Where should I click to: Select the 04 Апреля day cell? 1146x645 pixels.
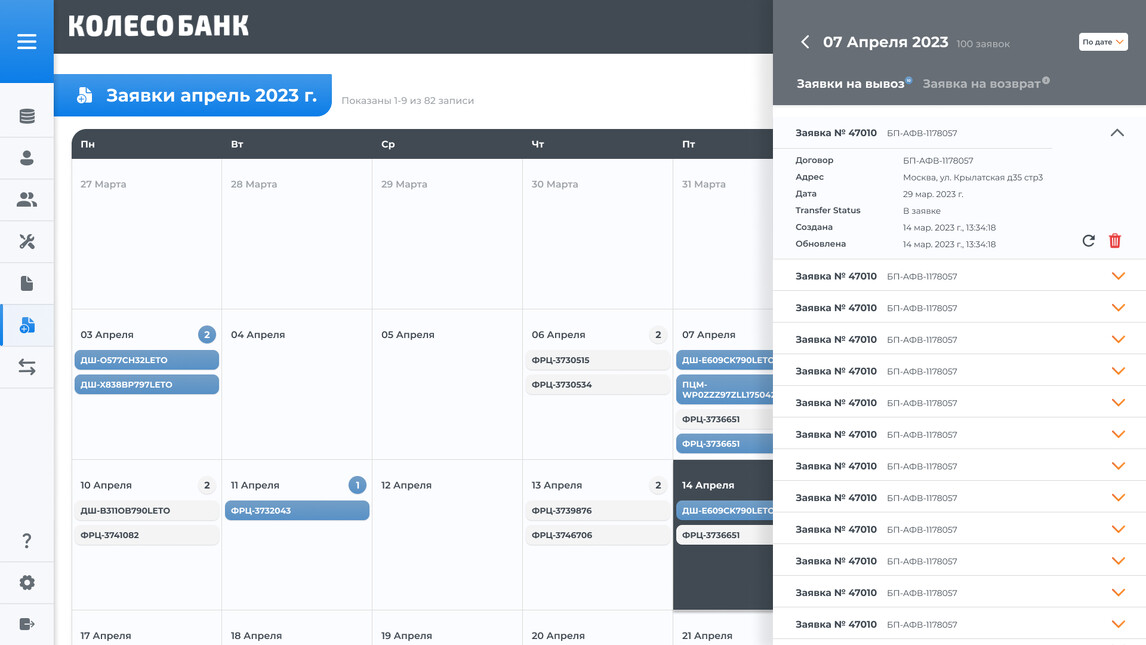tap(297, 384)
